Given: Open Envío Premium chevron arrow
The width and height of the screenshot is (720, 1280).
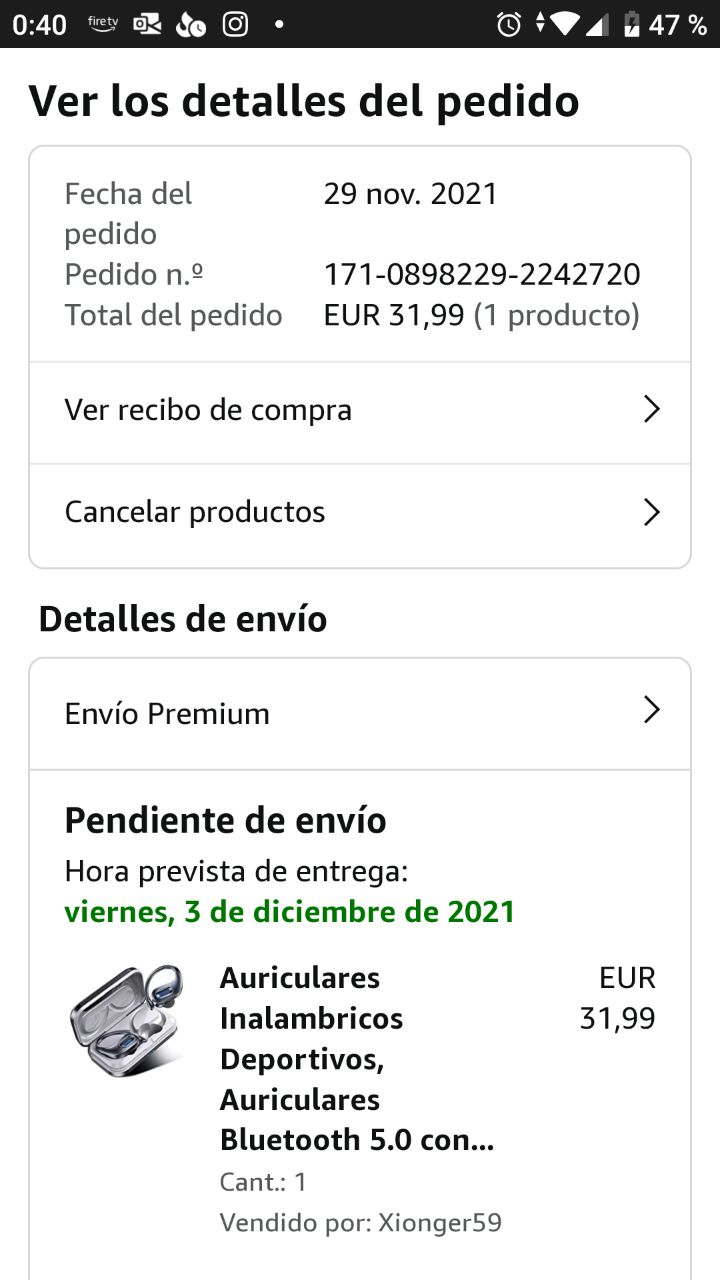Looking at the screenshot, I should 651,711.
